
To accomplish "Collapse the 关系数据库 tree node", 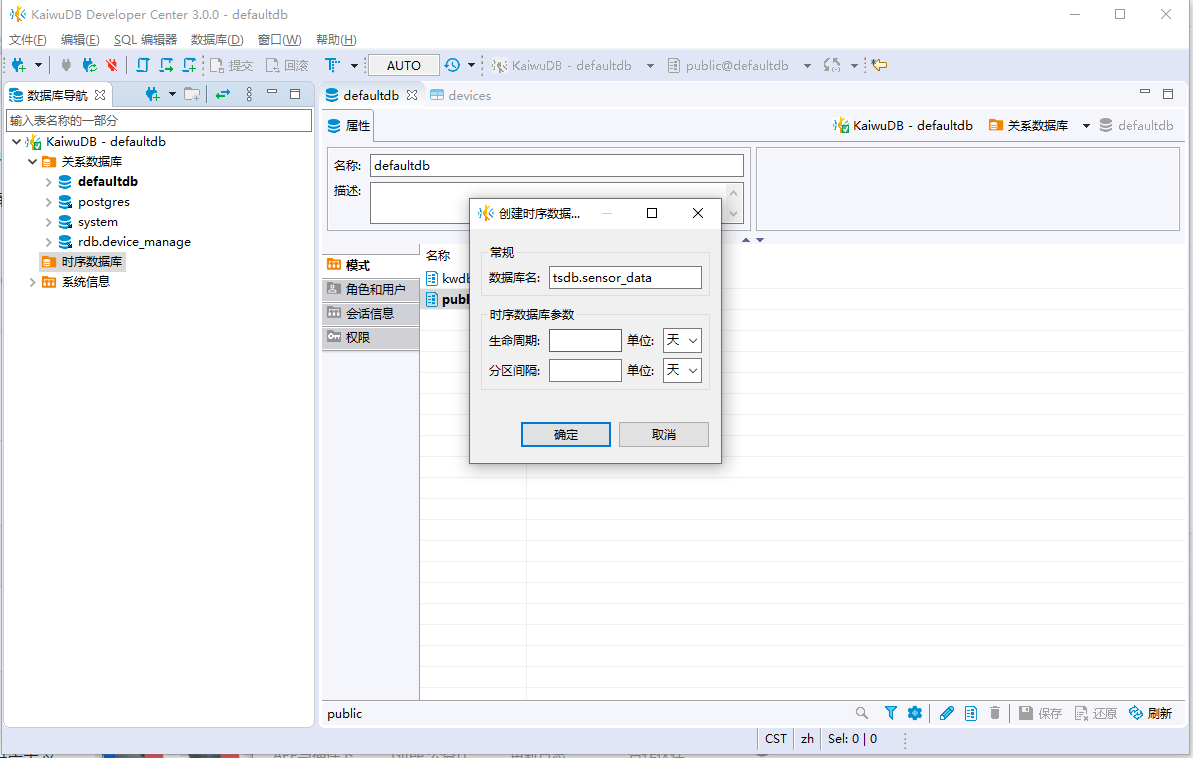I will click(33, 161).
